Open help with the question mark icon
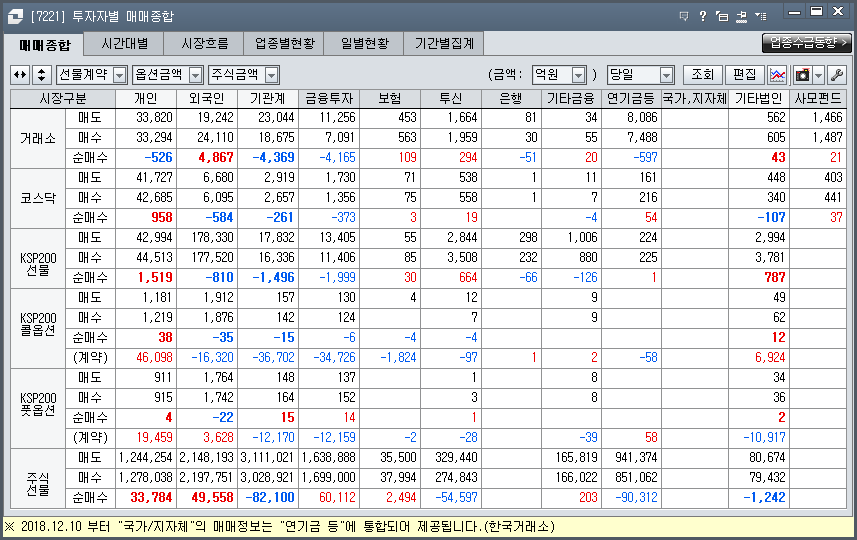 pos(703,16)
